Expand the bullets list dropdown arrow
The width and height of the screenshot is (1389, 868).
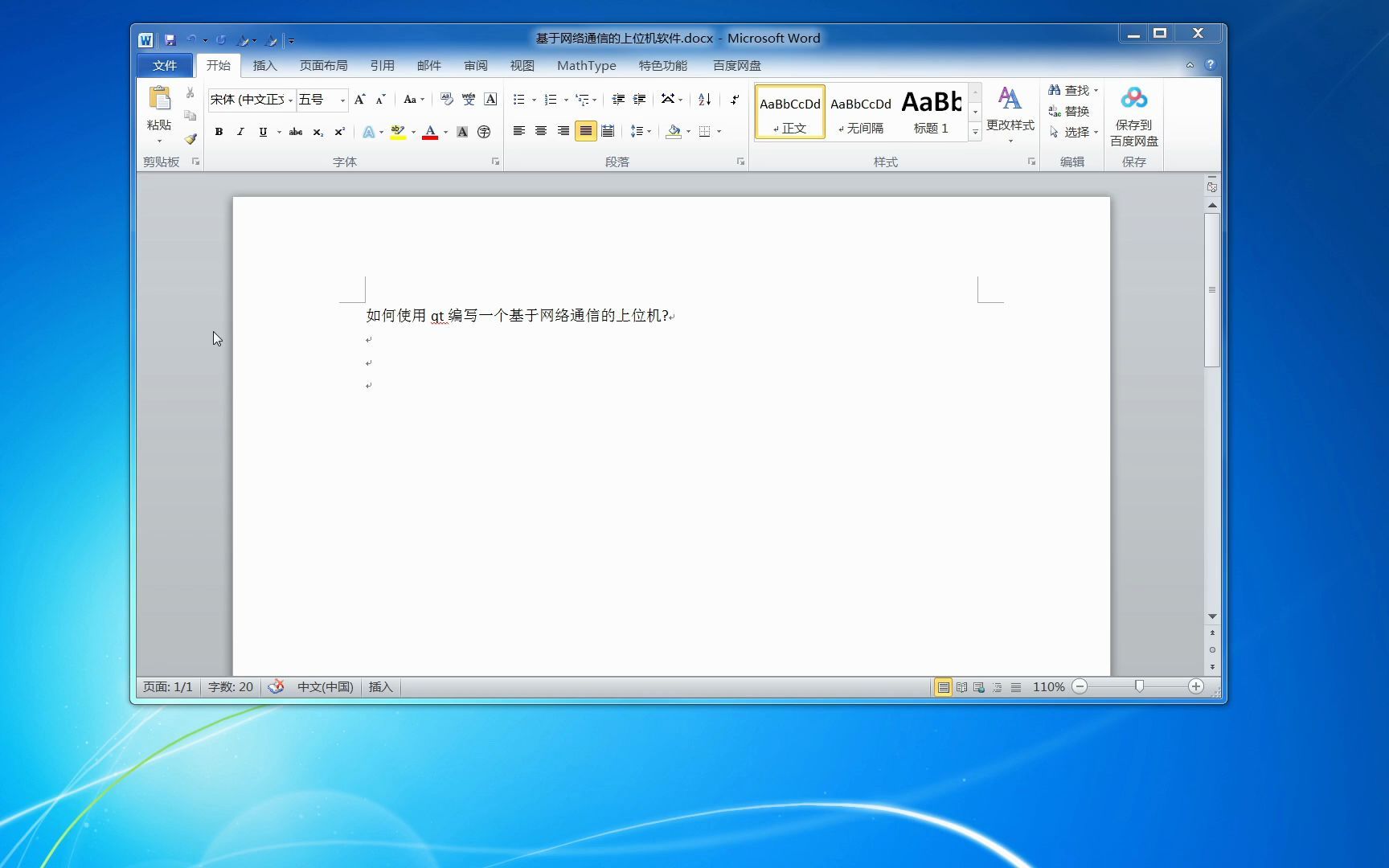point(534,100)
